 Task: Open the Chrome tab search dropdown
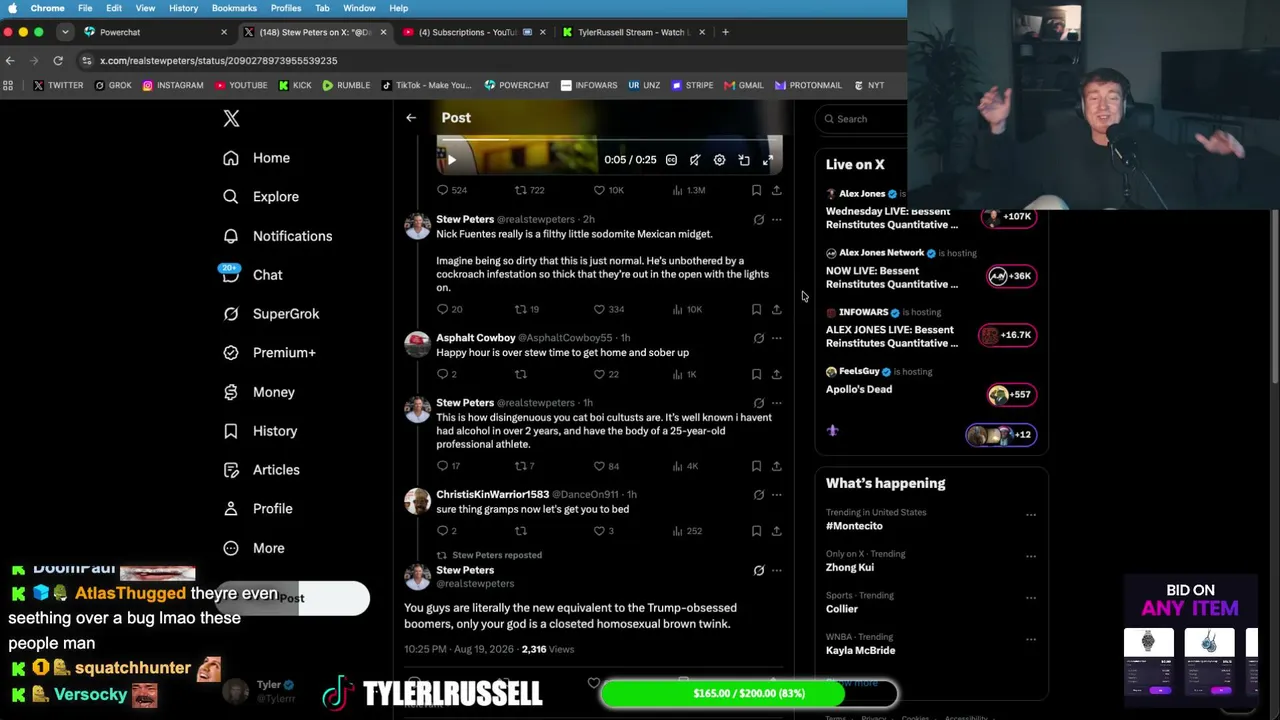tap(65, 32)
